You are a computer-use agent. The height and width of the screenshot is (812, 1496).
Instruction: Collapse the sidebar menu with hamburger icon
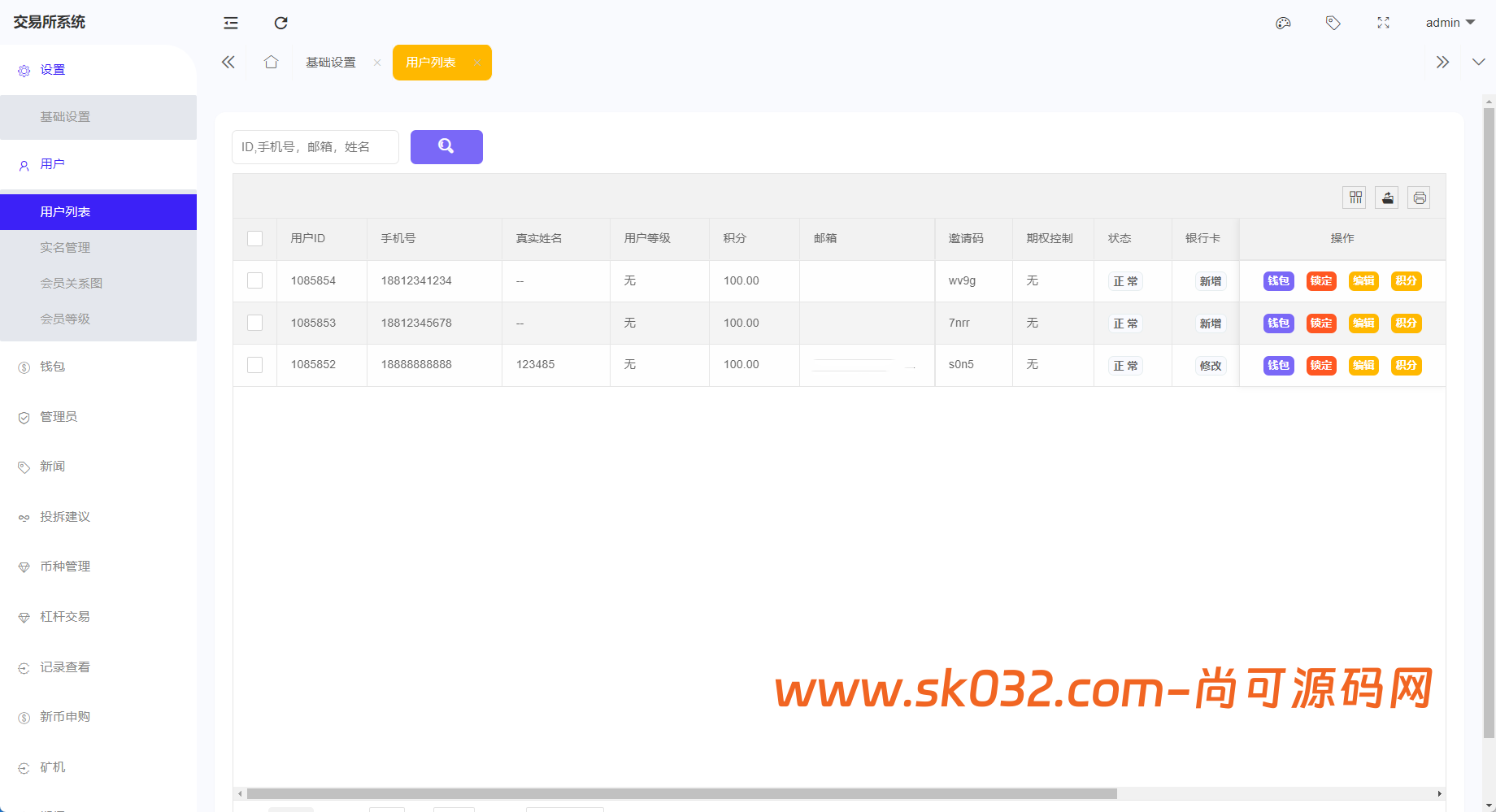pos(231,23)
